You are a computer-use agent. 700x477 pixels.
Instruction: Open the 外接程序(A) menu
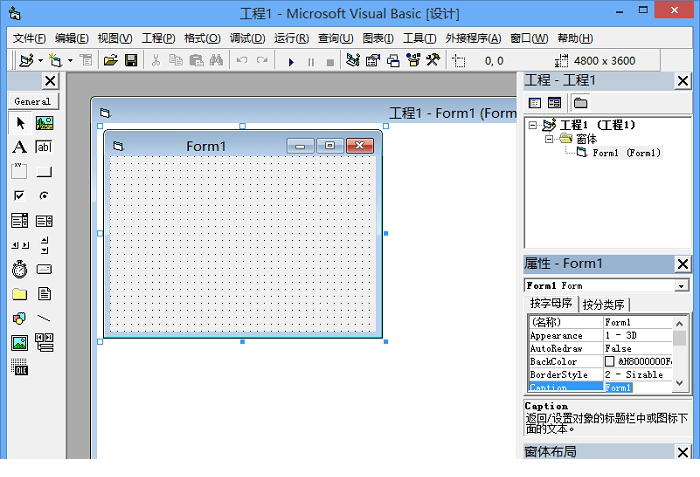(473, 38)
